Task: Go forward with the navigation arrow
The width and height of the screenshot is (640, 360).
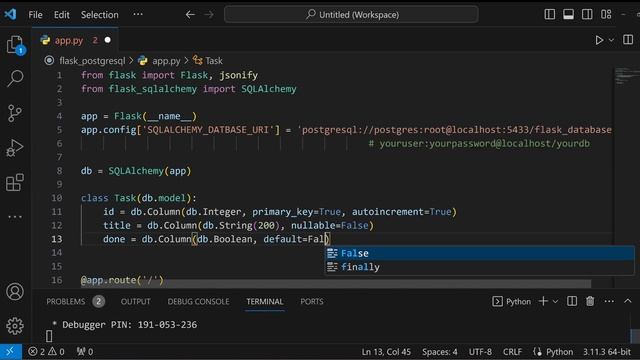Action: point(209,15)
